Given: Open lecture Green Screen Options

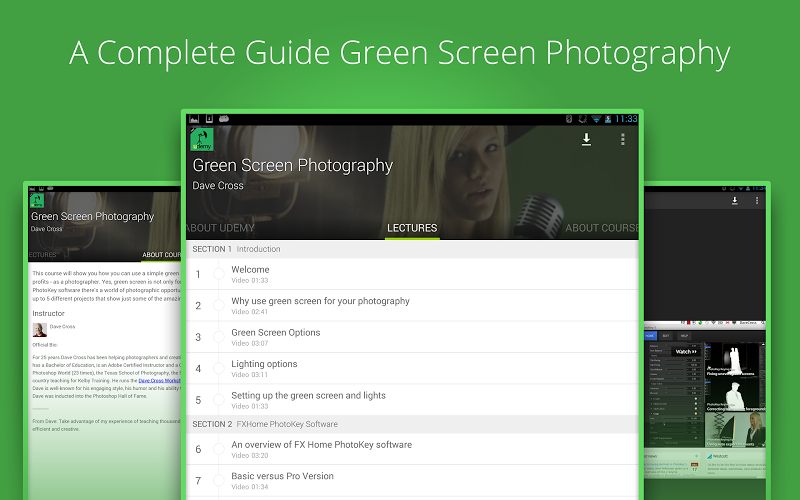Looking at the screenshot, I should (x=412, y=337).
